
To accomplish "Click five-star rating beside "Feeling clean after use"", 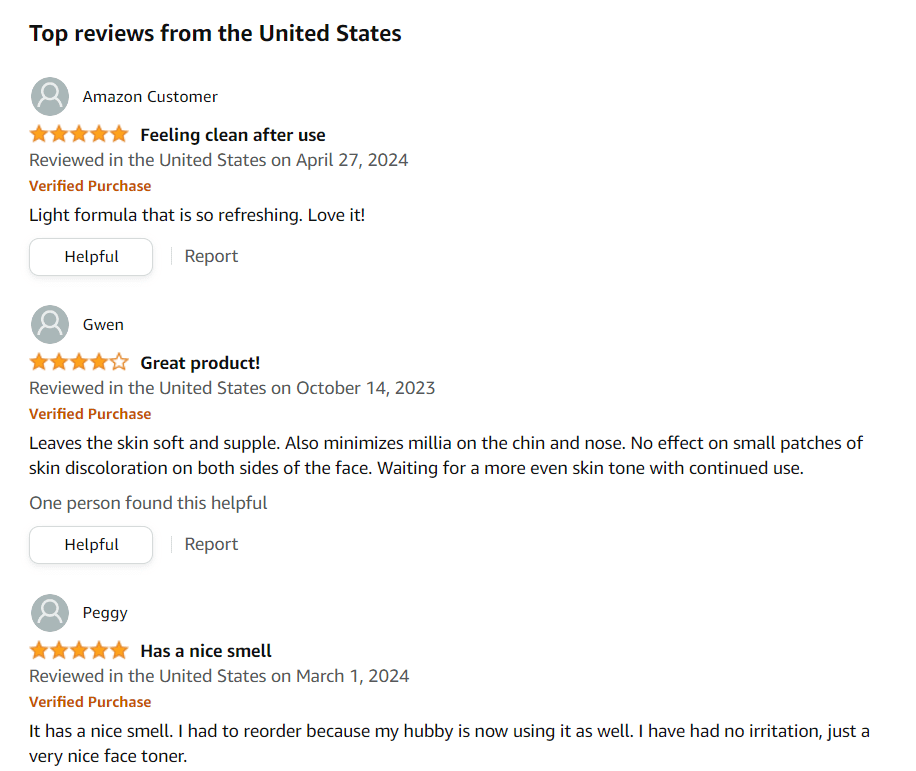I will [x=79, y=134].
